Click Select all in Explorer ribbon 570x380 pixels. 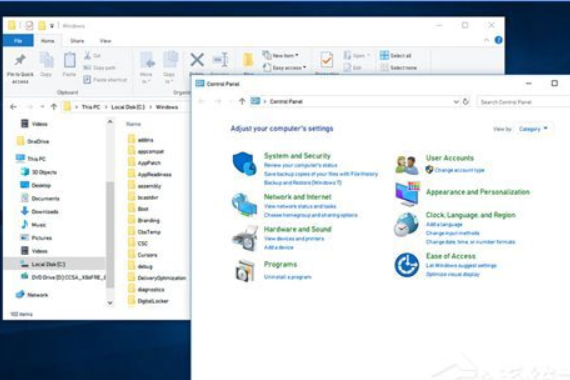pyautogui.click(x=395, y=55)
